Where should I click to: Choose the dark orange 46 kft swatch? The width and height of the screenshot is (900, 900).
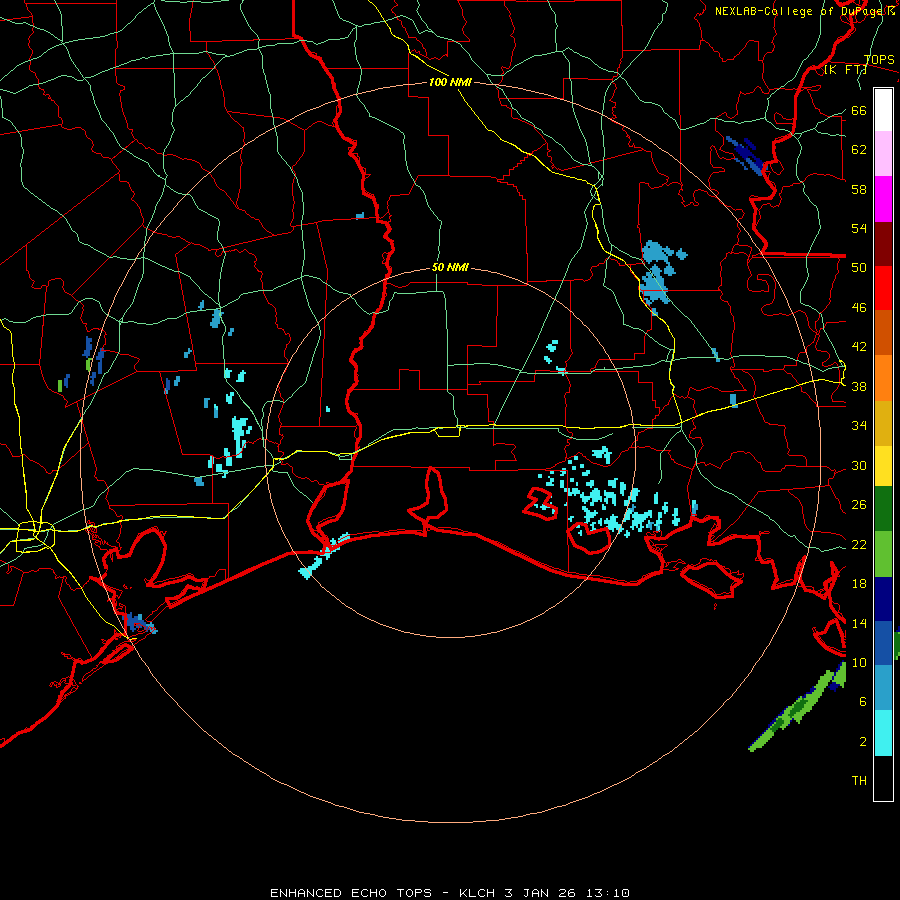point(883,332)
